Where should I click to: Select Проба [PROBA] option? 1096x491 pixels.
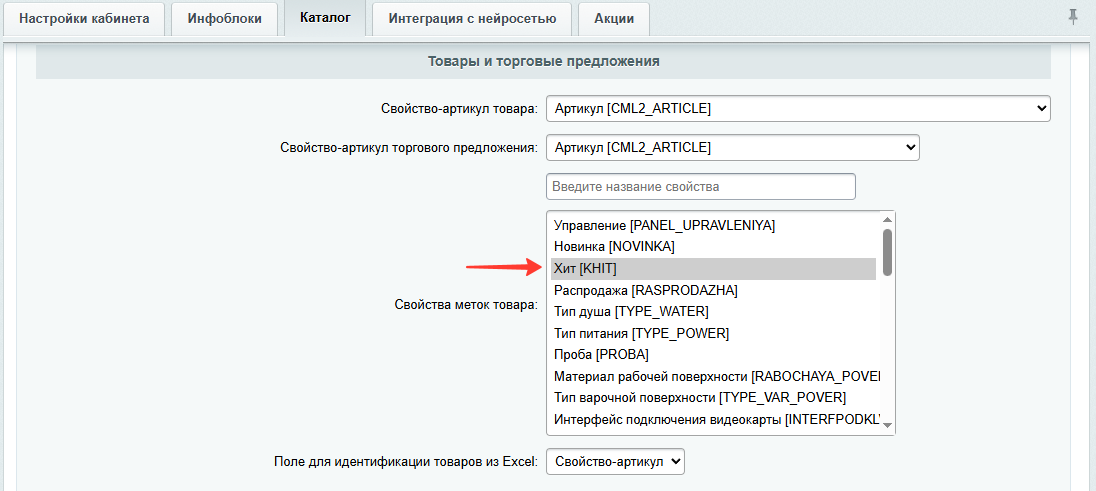(714, 355)
